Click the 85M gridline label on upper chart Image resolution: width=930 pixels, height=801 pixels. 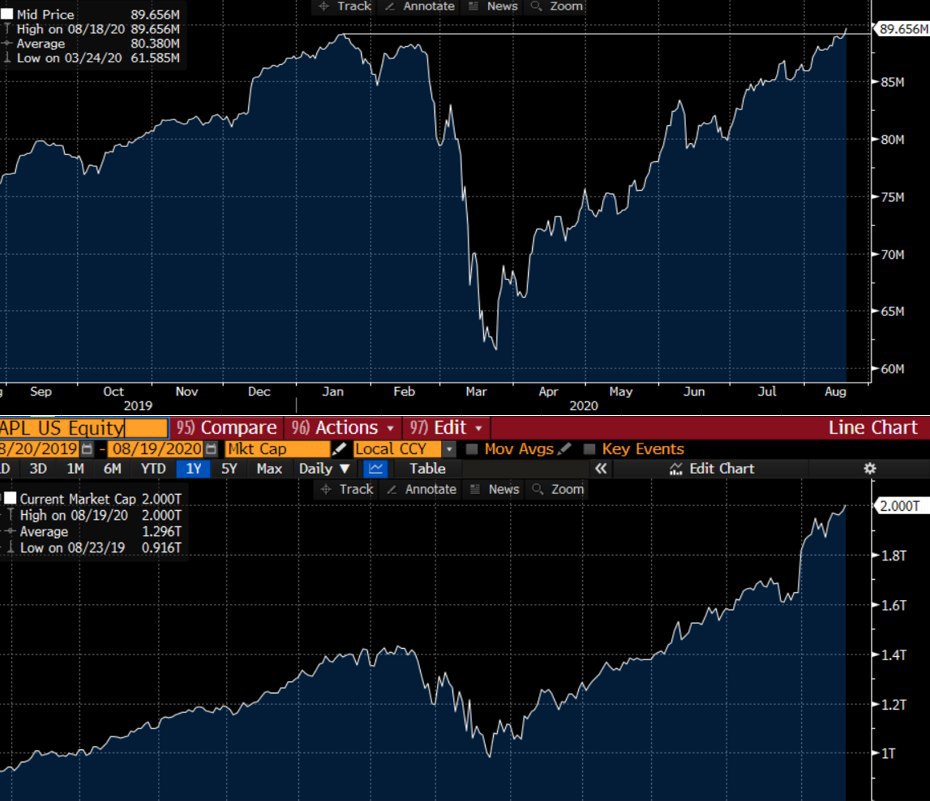893,82
